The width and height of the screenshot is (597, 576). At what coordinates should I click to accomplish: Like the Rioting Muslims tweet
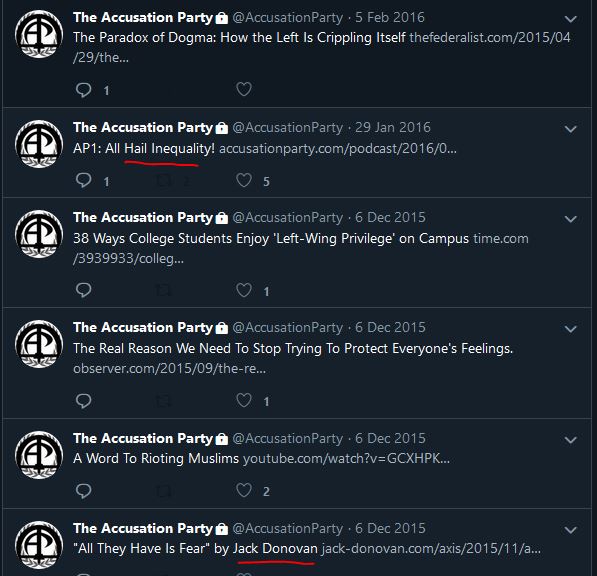point(244,490)
